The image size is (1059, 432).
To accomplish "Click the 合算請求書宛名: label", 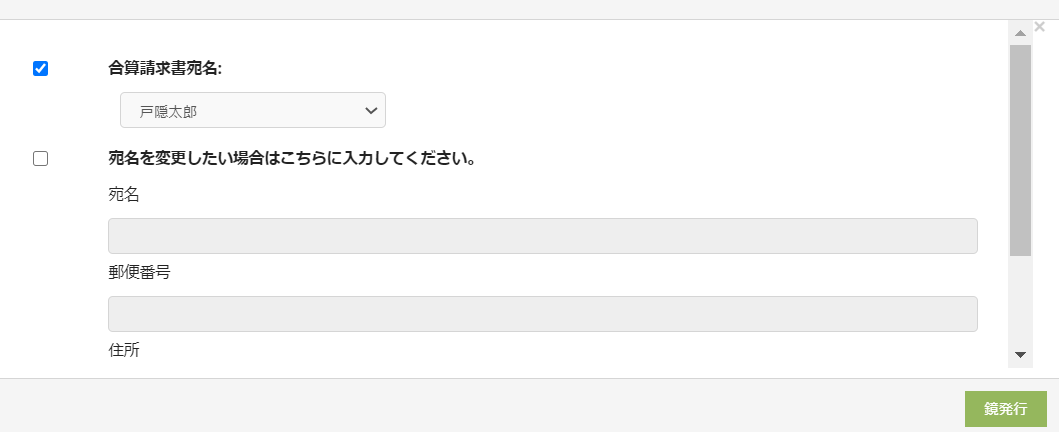I will coord(165,69).
